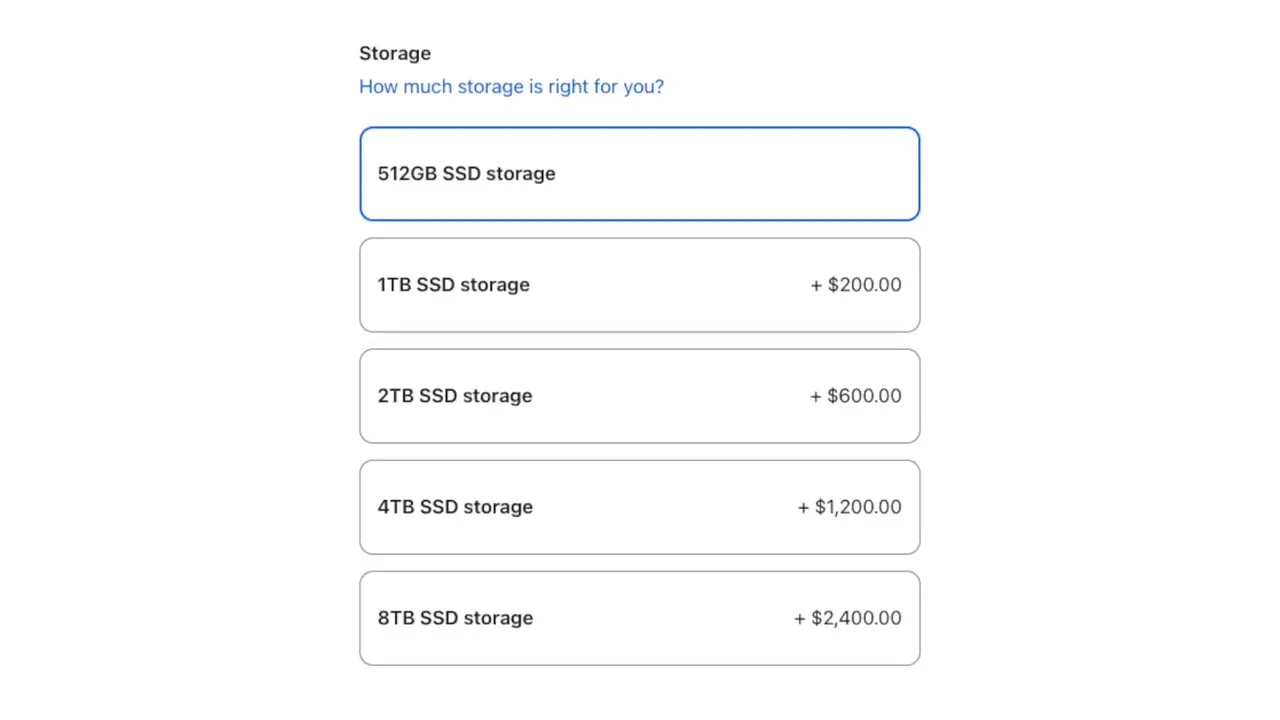The width and height of the screenshot is (1280, 720).
Task: Select the 512GB SSD storage option
Action: pyautogui.click(x=639, y=174)
